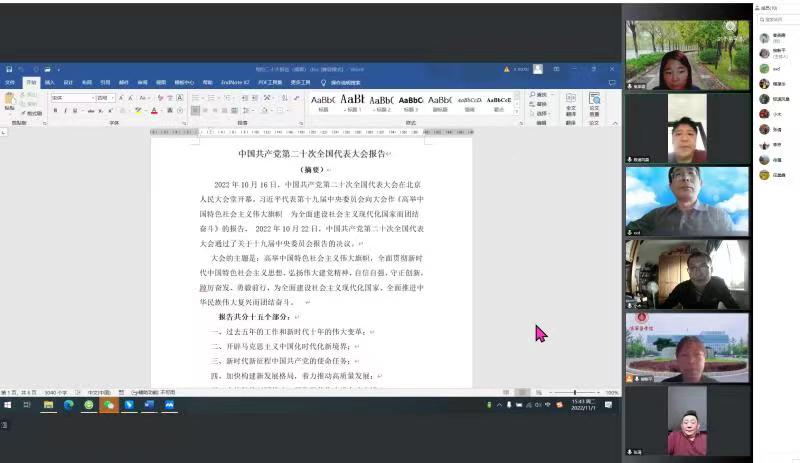
Task: Open the 插入 (Insert) ribbon tab
Action: coord(49,82)
